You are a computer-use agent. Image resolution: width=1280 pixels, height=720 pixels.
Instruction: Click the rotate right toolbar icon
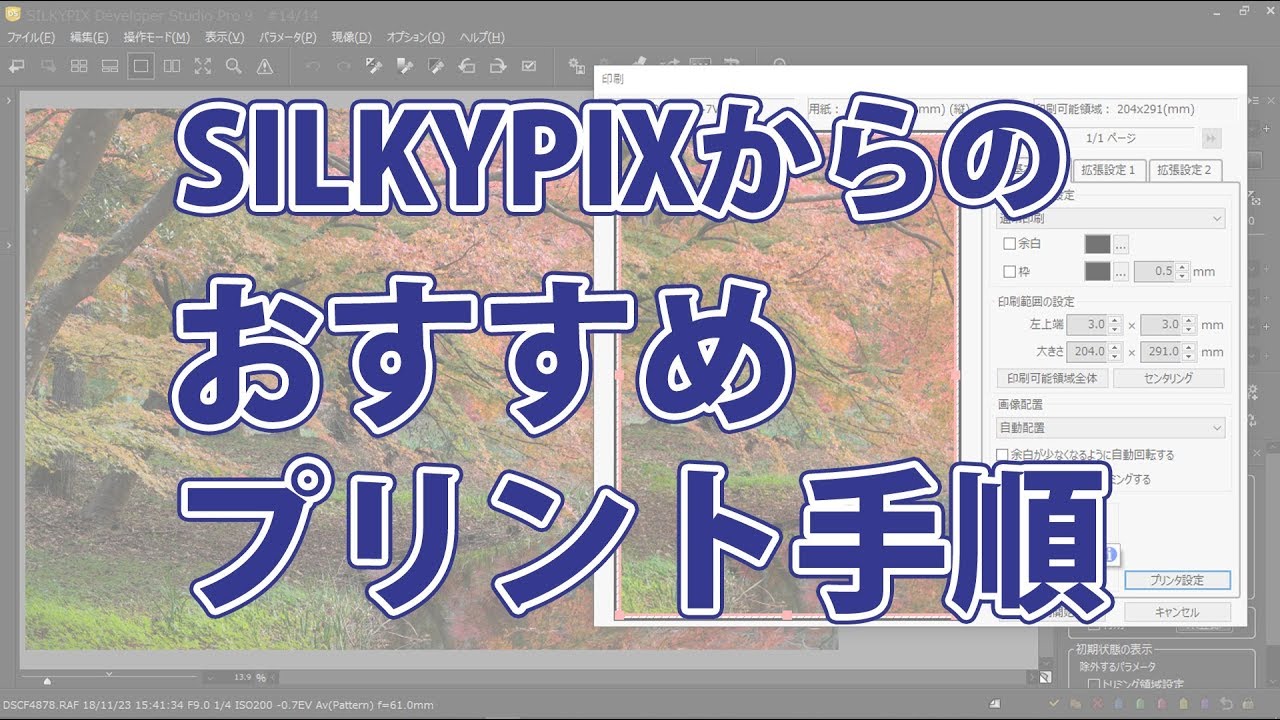pos(497,66)
